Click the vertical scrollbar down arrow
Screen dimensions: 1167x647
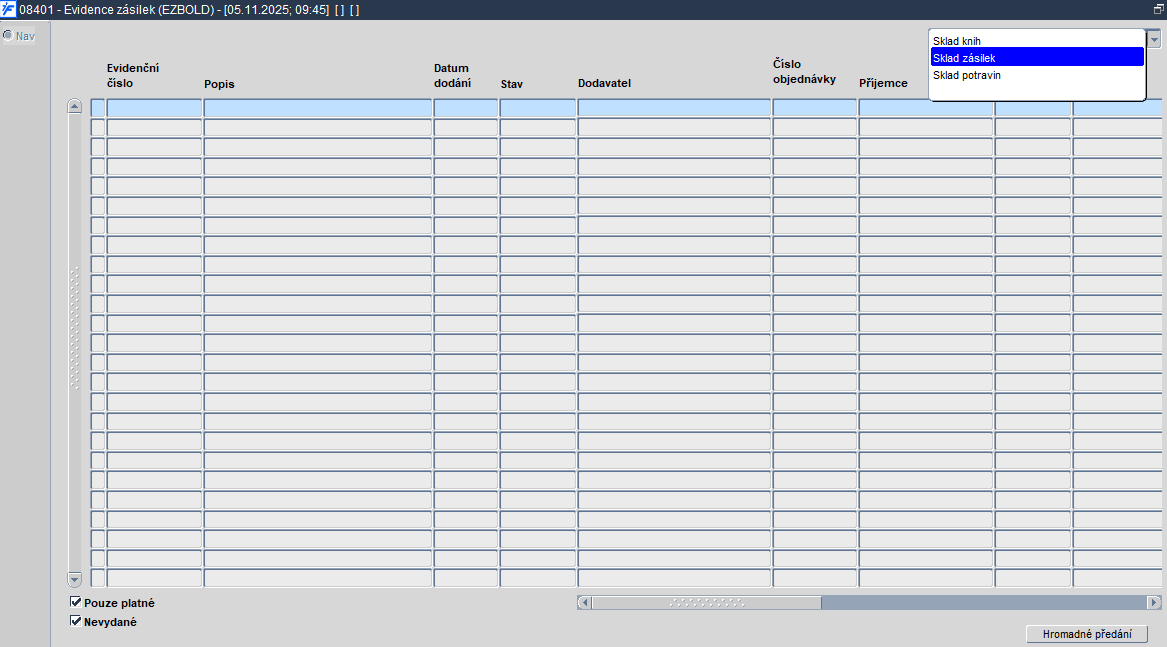74,579
